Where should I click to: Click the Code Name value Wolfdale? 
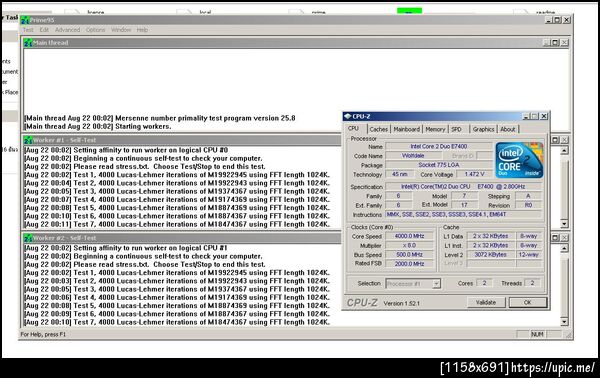point(413,156)
